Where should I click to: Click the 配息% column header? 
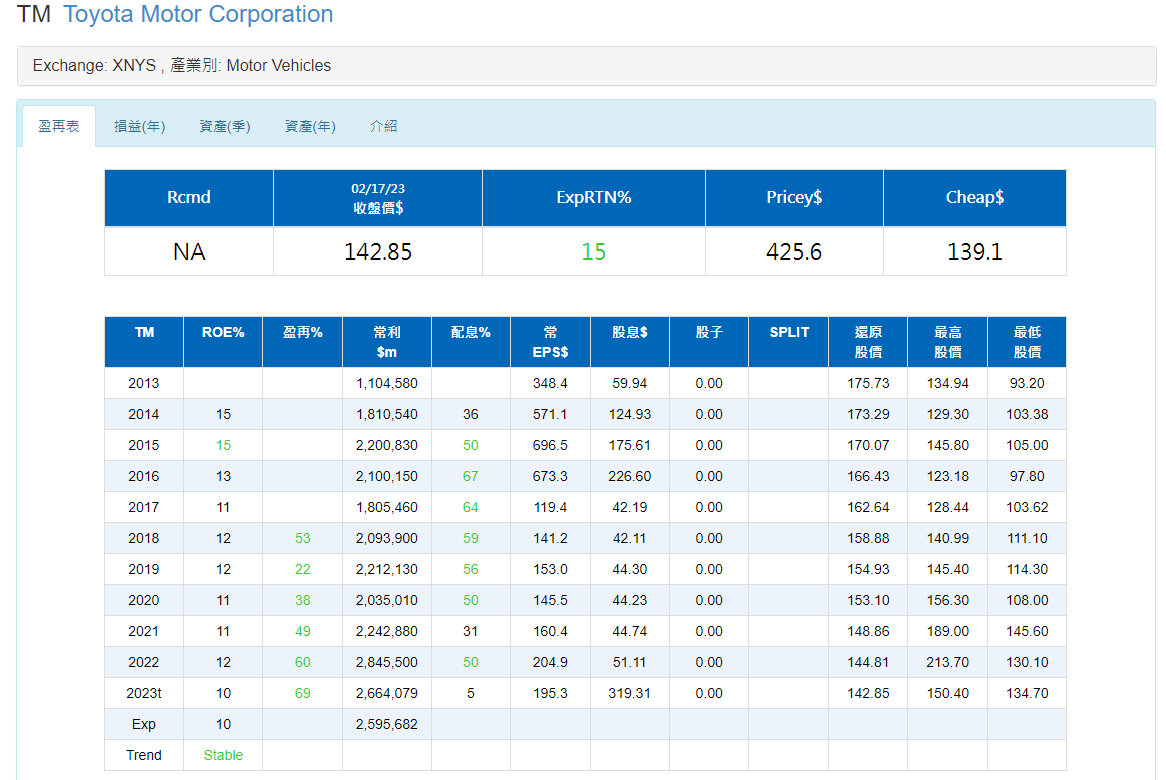471,342
